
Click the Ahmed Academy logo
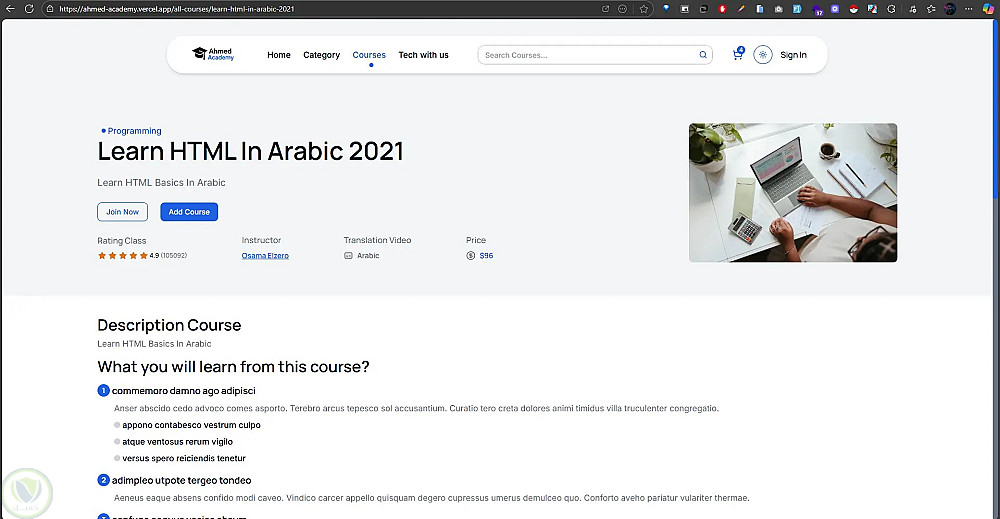click(x=213, y=54)
